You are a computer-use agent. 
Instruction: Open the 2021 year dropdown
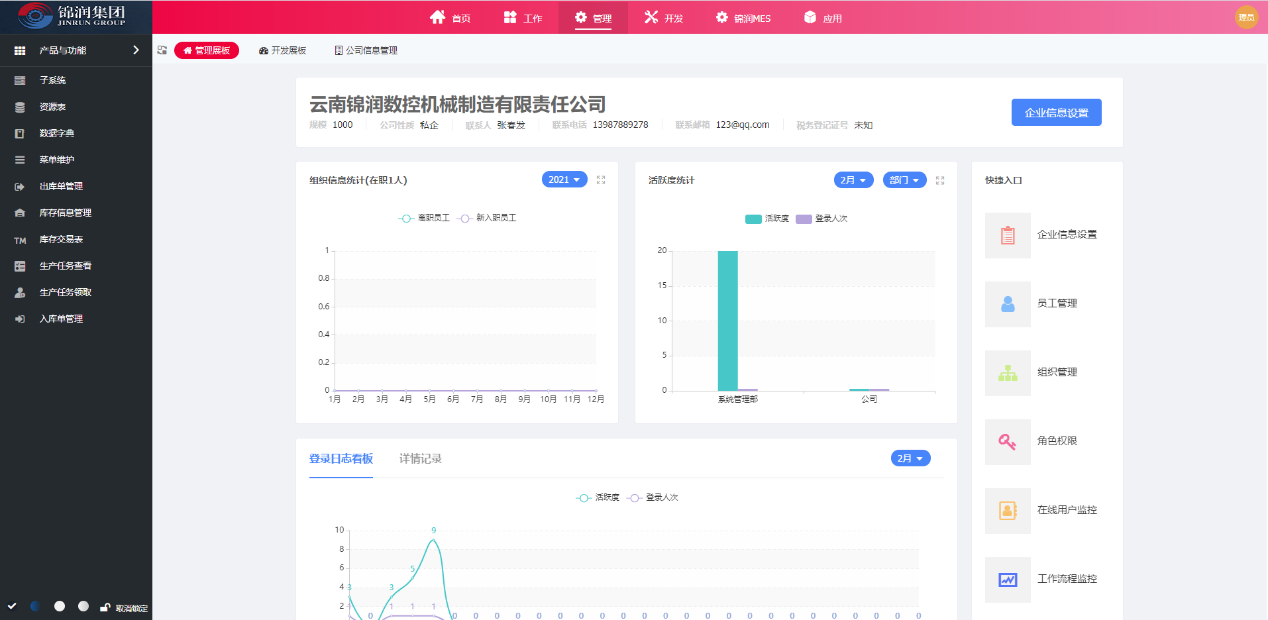coord(564,180)
